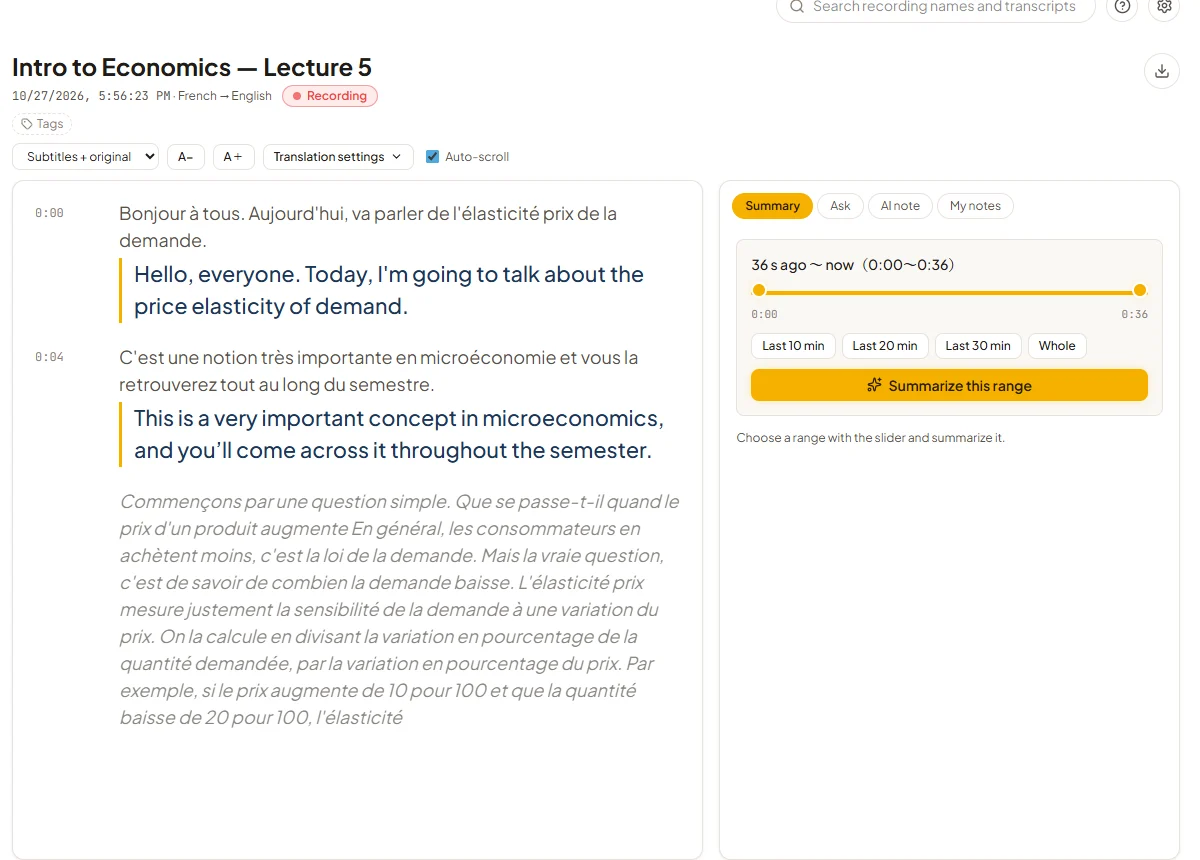
Task: Click the download transcript icon
Action: click(x=1162, y=71)
